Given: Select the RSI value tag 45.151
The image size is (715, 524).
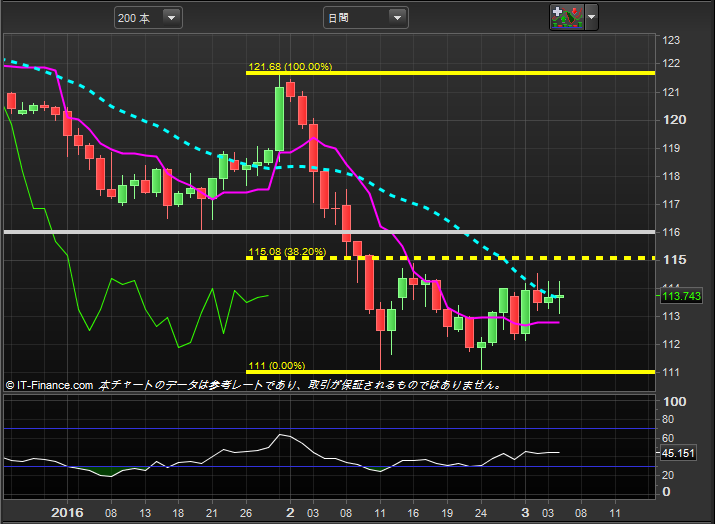Looking at the screenshot, I should click(x=678, y=453).
